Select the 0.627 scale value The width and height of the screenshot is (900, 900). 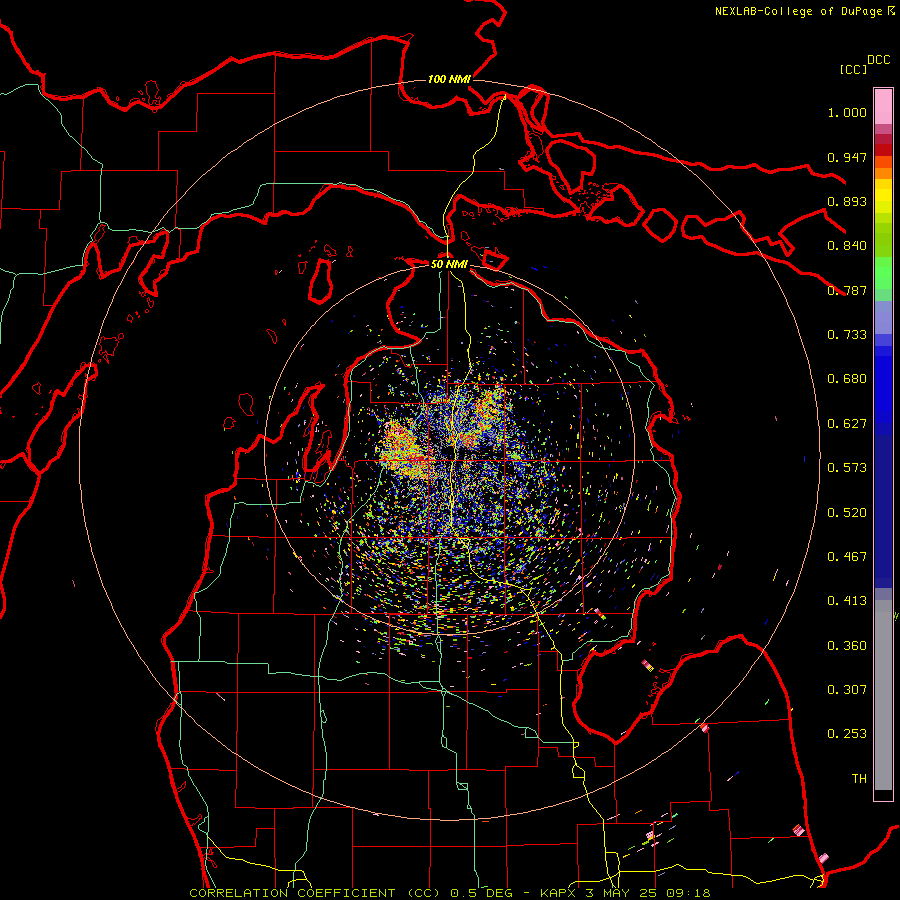[847, 424]
